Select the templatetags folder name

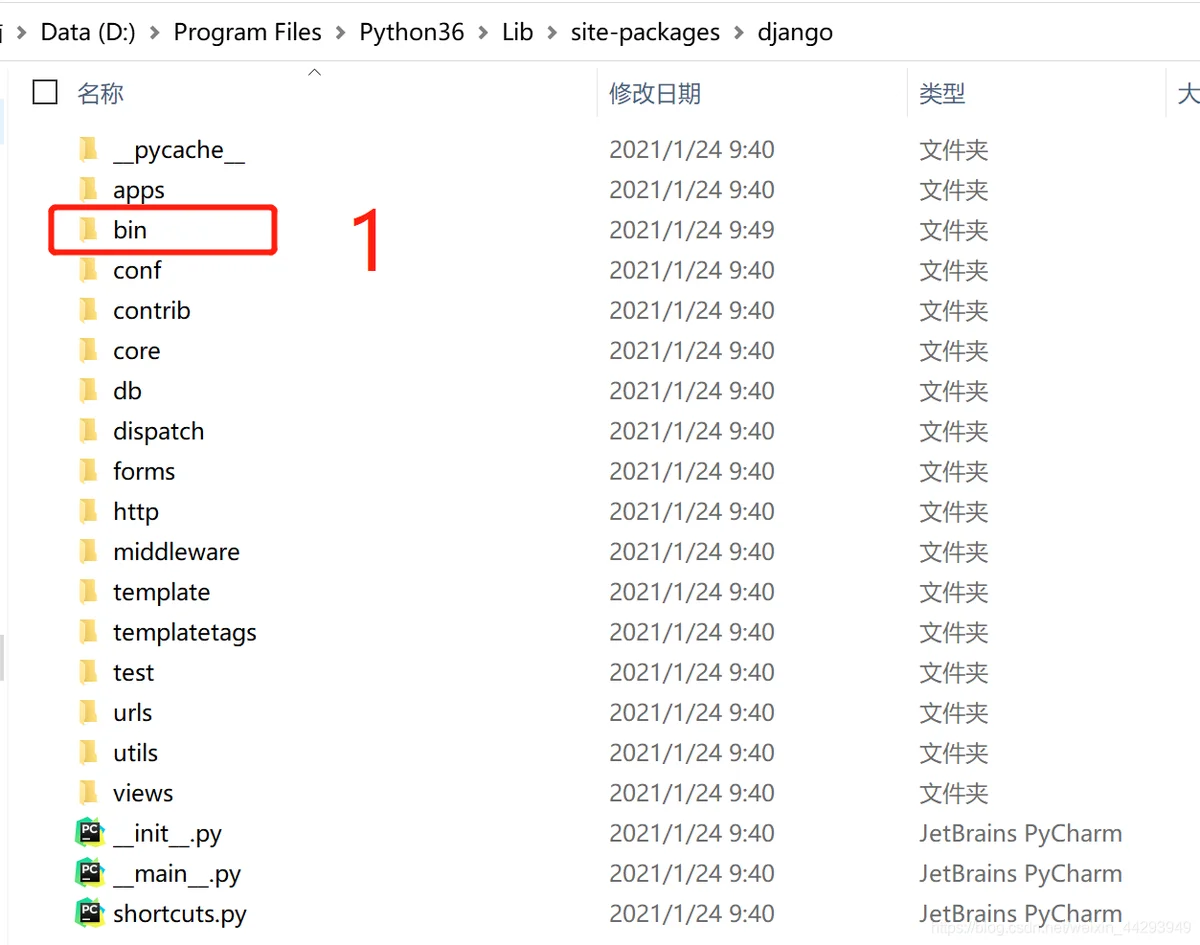pos(185,632)
